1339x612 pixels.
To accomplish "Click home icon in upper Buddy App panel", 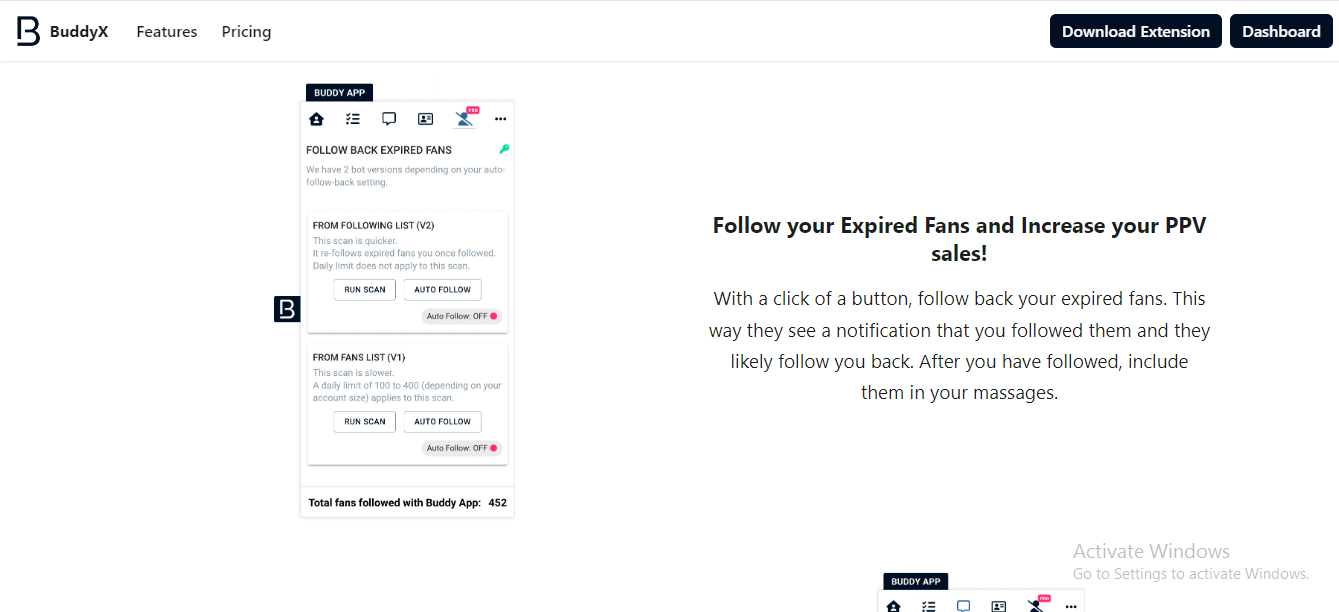I will (317, 119).
